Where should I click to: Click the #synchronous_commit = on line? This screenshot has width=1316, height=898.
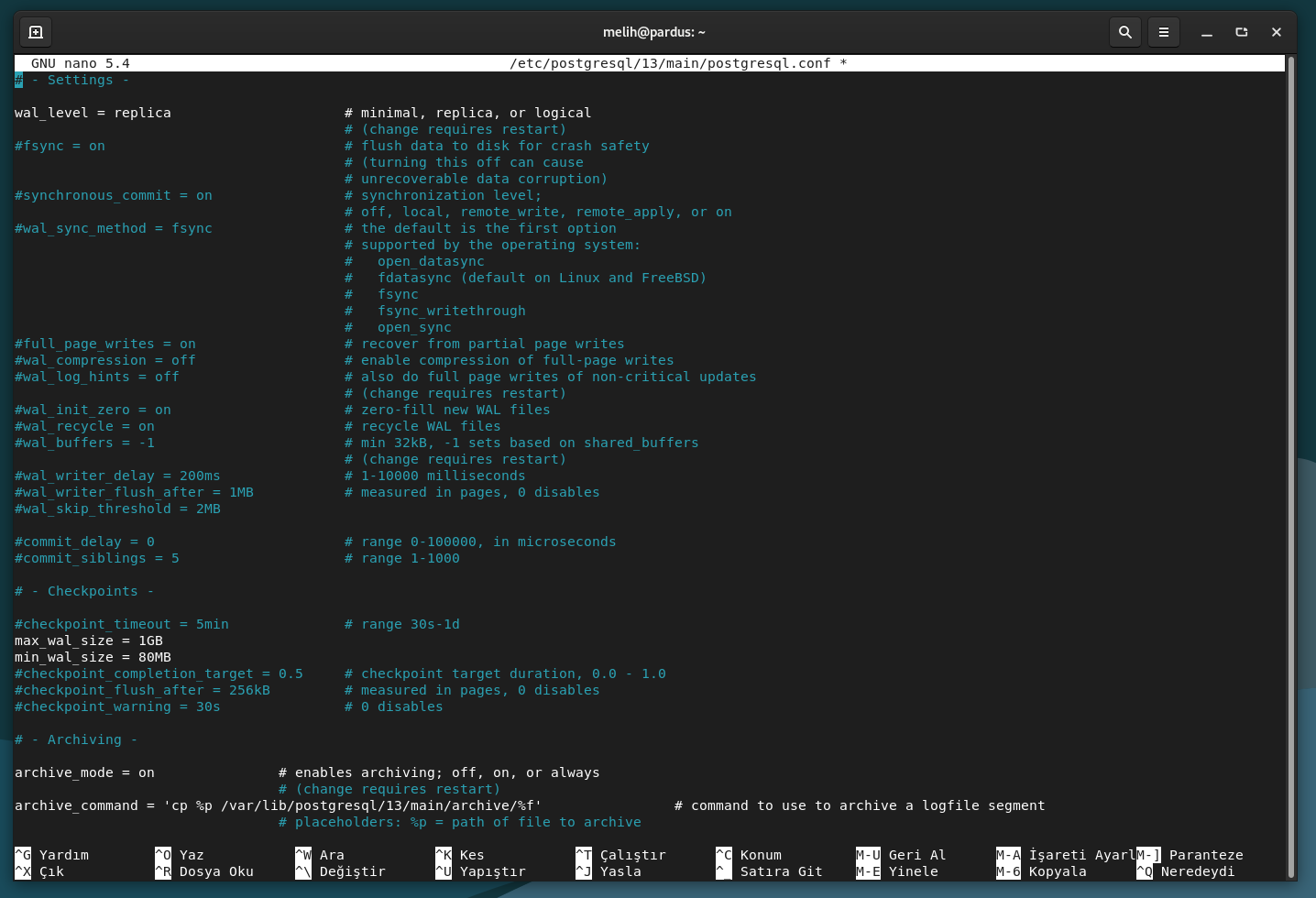click(114, 195)
